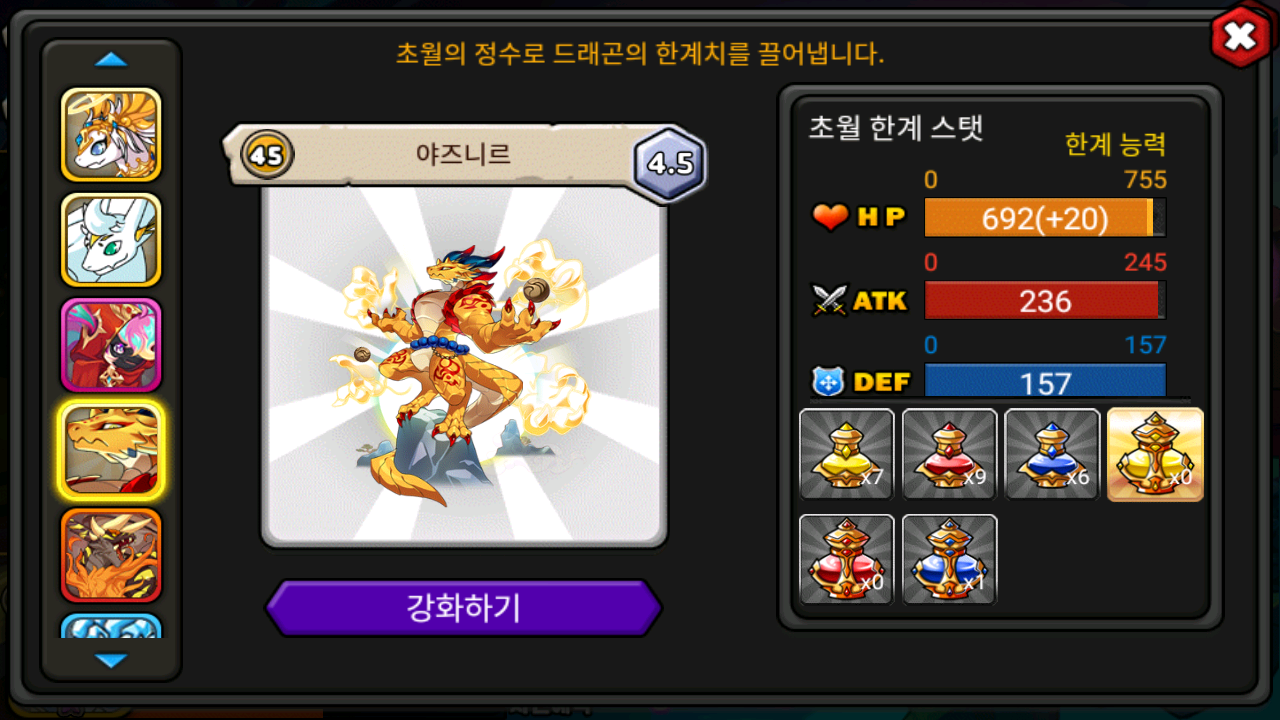Screen dimensions: 1280x720
Task: Click the blue shield DEF icon
Action: click(x=830, y=381)
